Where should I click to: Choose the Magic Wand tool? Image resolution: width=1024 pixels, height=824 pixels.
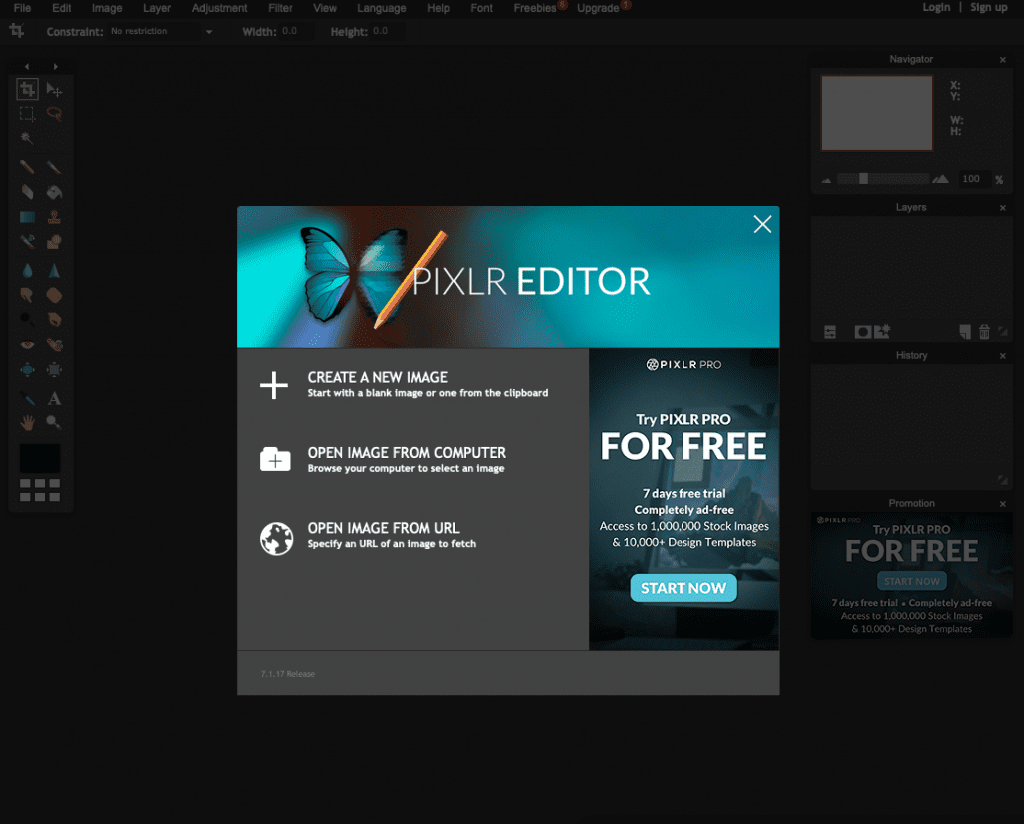[27, 138]
